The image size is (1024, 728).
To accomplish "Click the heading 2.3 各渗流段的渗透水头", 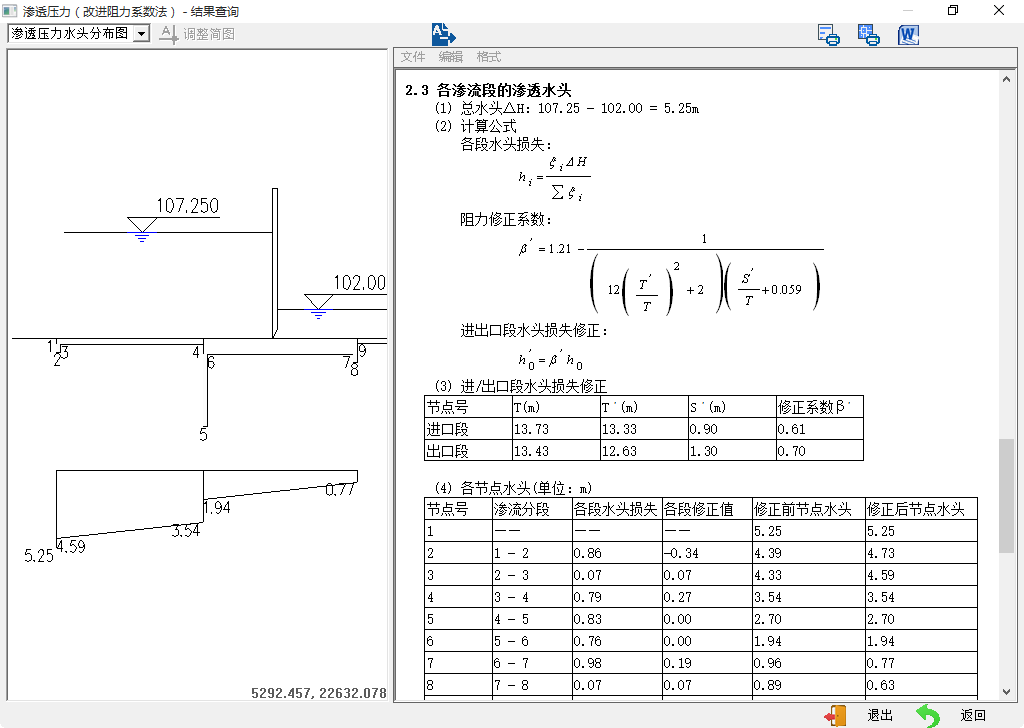I will 488,90.
